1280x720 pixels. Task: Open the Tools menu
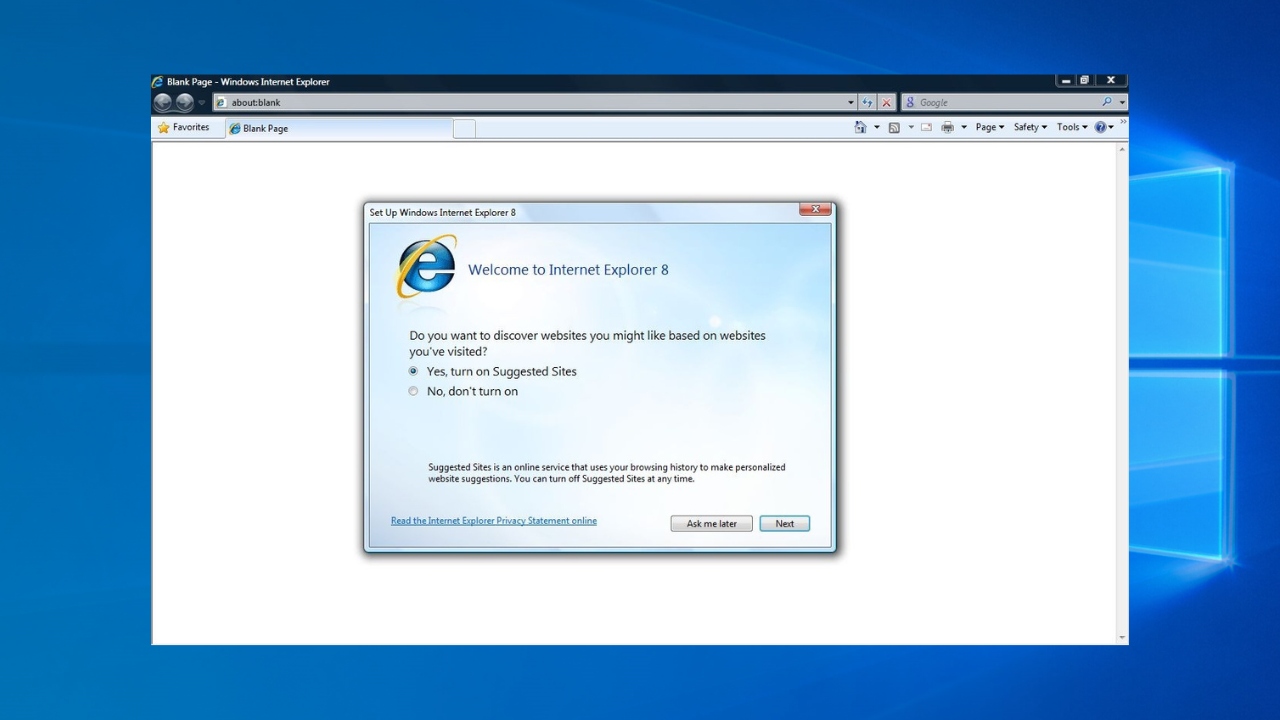[x=1072, y=127]
